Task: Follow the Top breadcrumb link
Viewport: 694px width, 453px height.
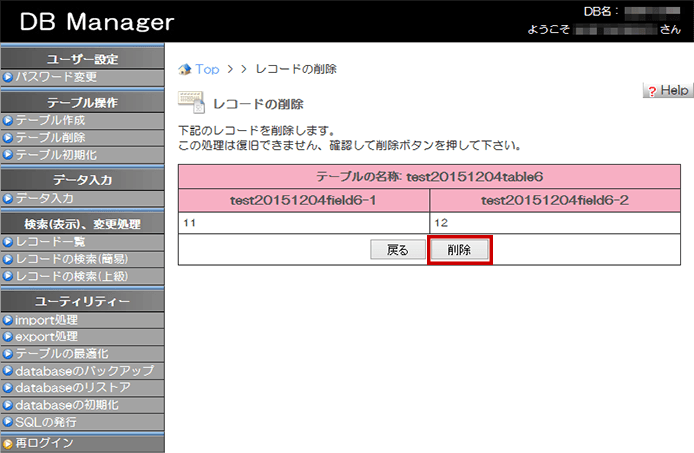Action: (207, 69)
